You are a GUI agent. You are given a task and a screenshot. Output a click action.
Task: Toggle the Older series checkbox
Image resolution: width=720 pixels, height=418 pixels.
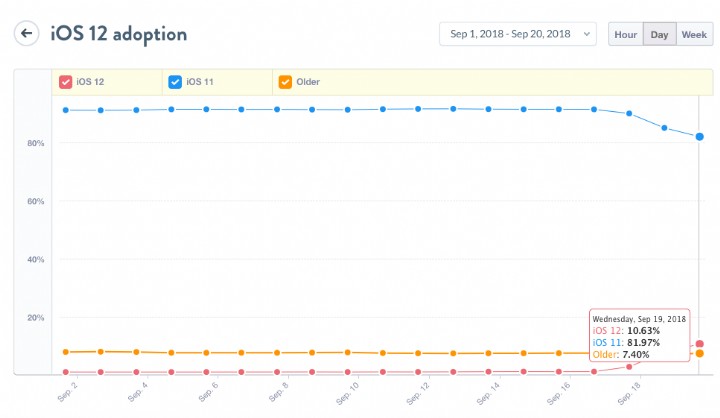click(x=285, y=82)
